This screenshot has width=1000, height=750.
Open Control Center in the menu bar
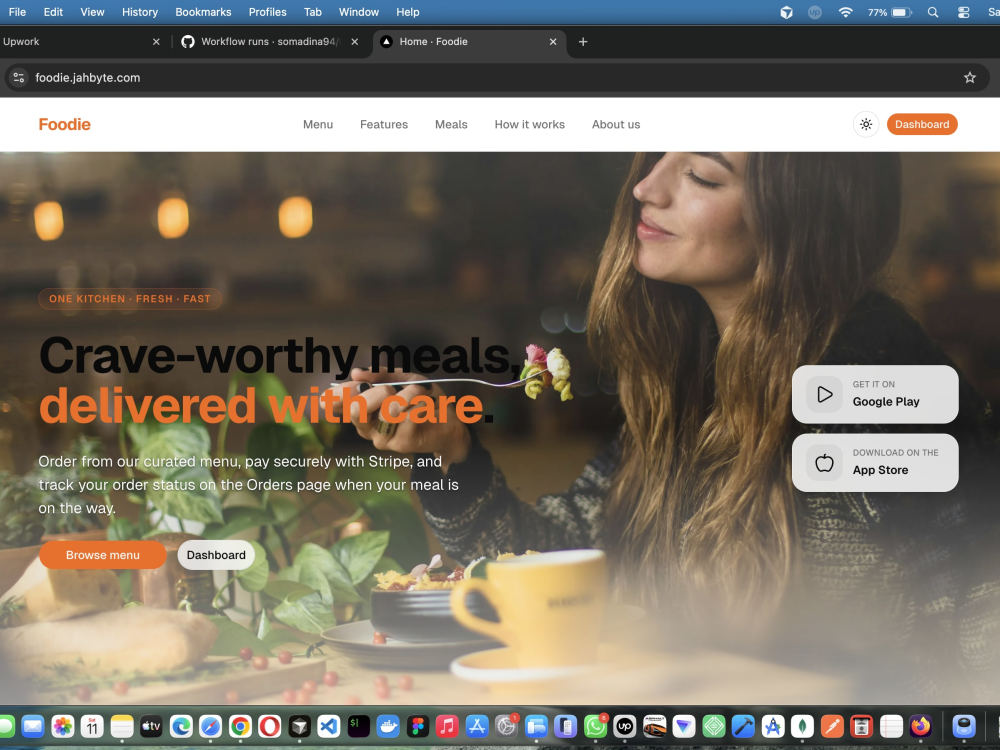[964, 12]
